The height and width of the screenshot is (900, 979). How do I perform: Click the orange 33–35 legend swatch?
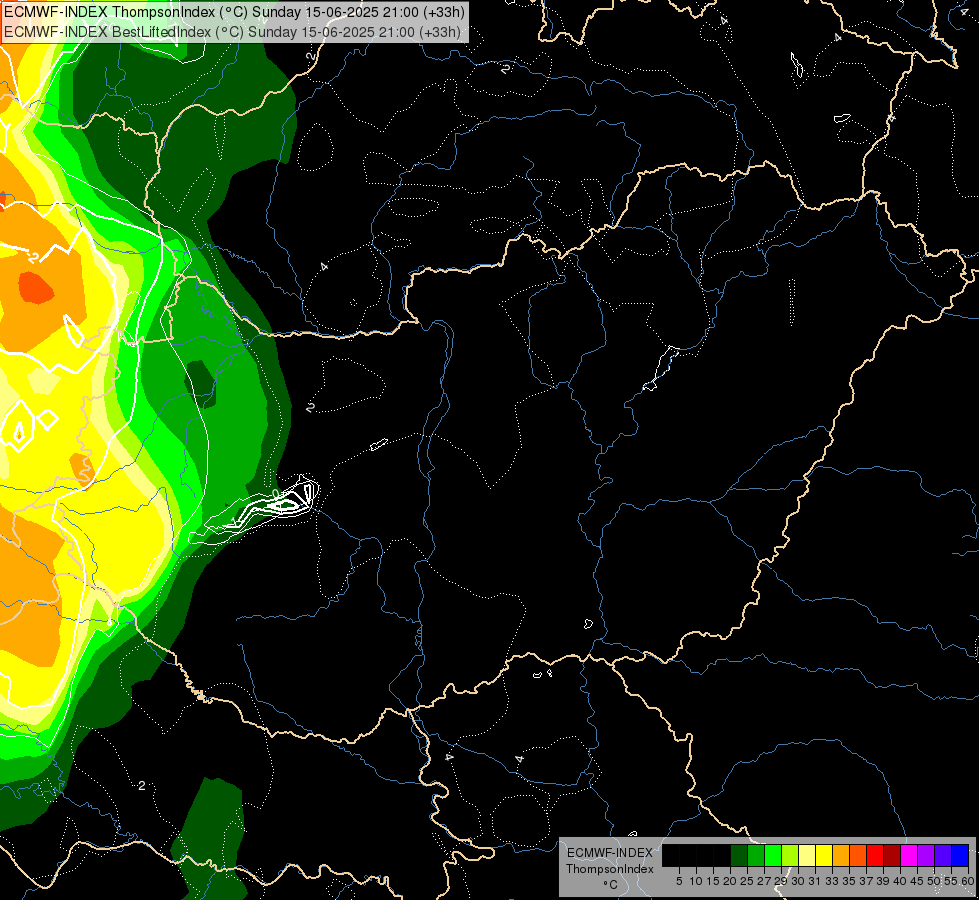pyautogui.click(x=841, y=855)
